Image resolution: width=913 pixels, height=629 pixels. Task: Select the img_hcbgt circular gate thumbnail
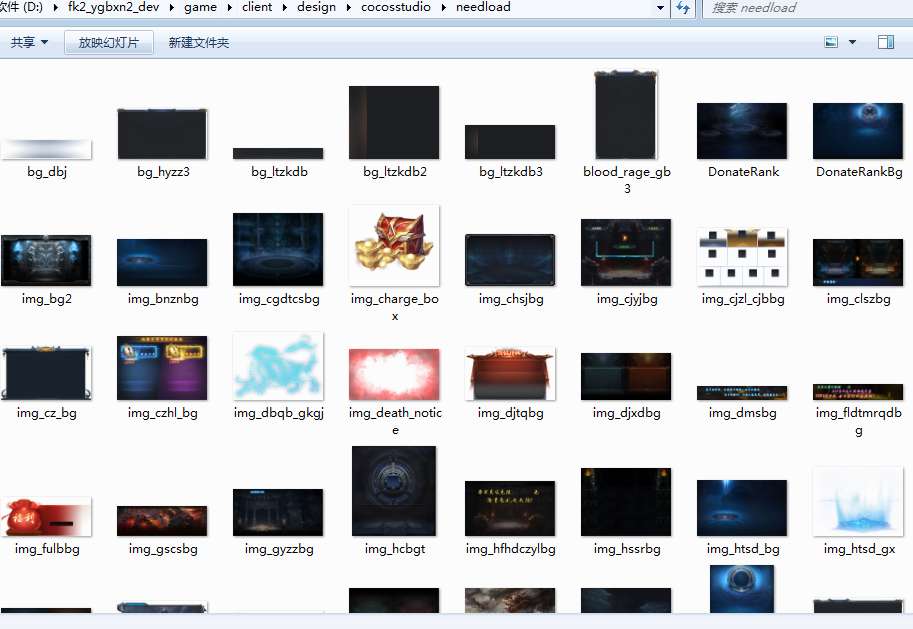(394, 491)
